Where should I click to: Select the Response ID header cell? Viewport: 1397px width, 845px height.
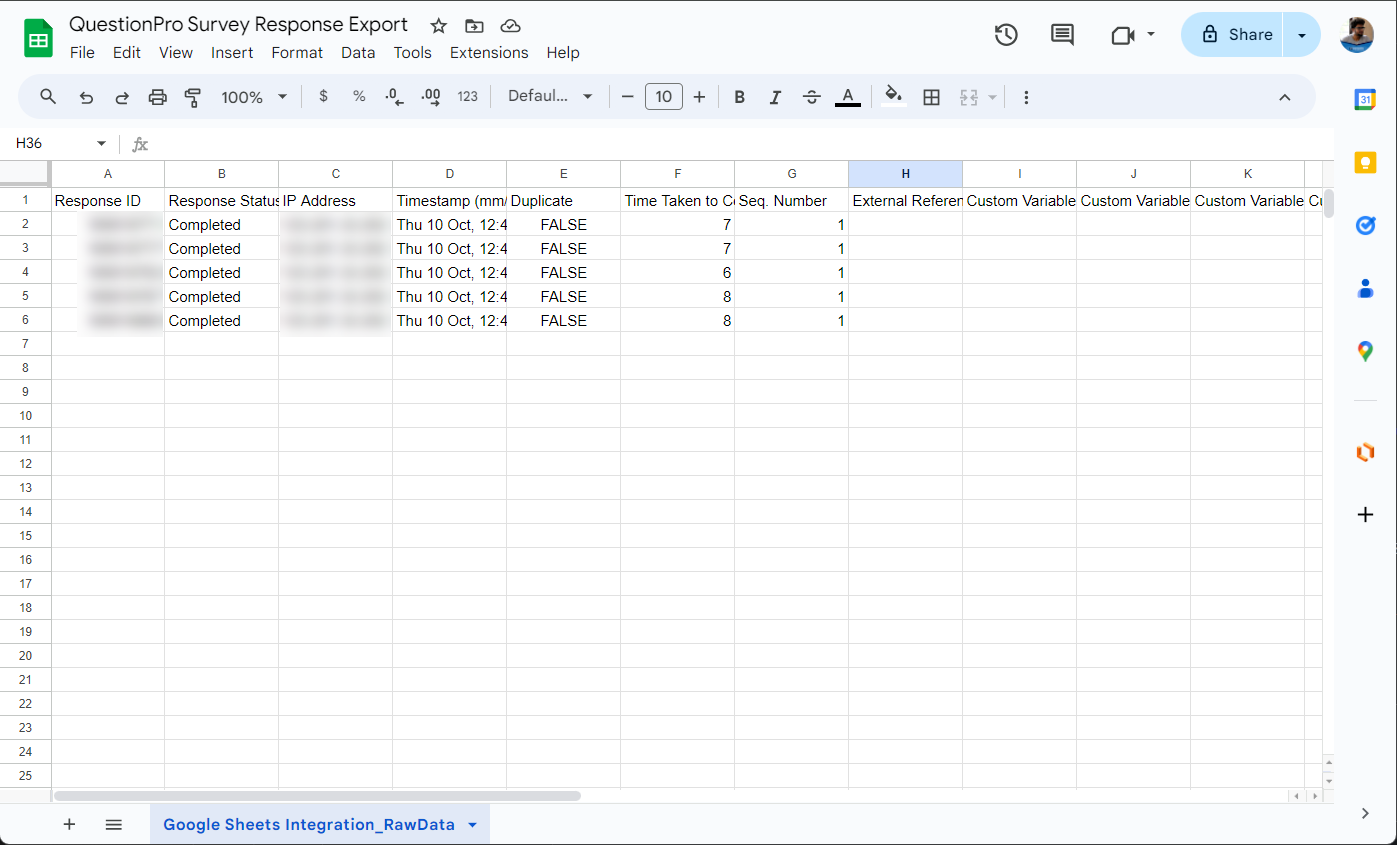(x=108, y=200)
